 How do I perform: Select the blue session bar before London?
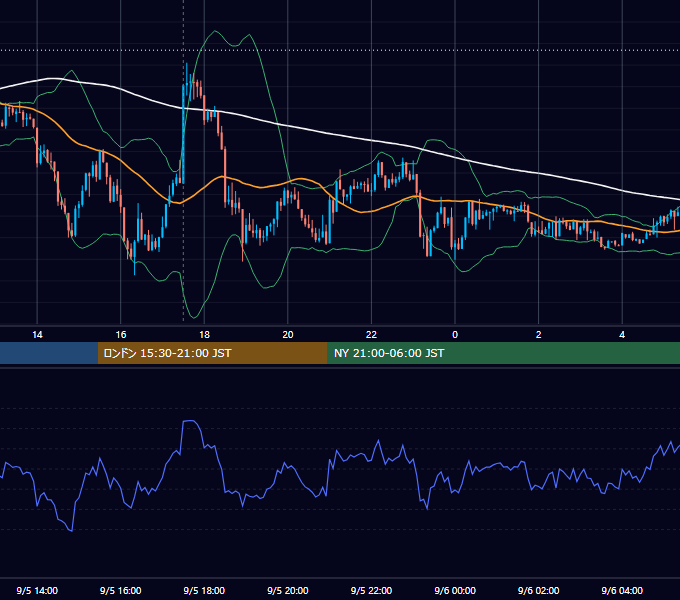49,353
